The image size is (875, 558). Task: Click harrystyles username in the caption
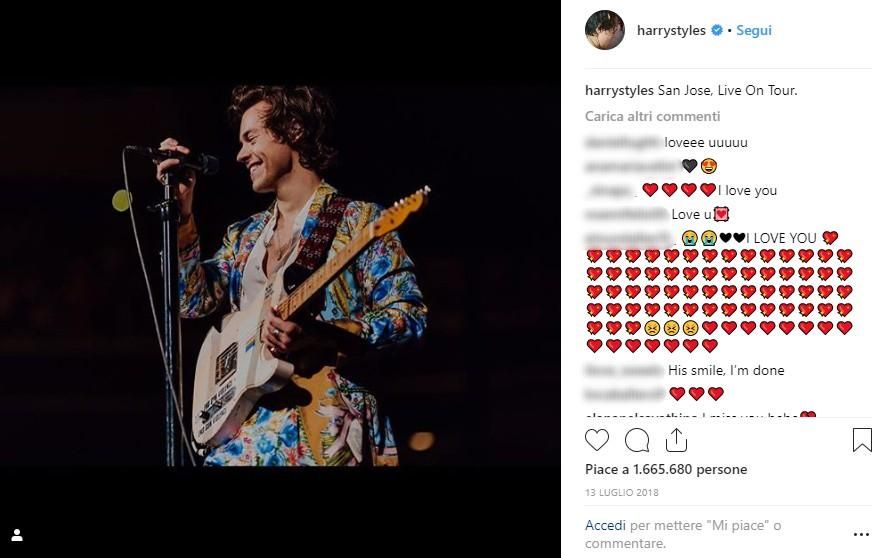[x=619, y=91]
